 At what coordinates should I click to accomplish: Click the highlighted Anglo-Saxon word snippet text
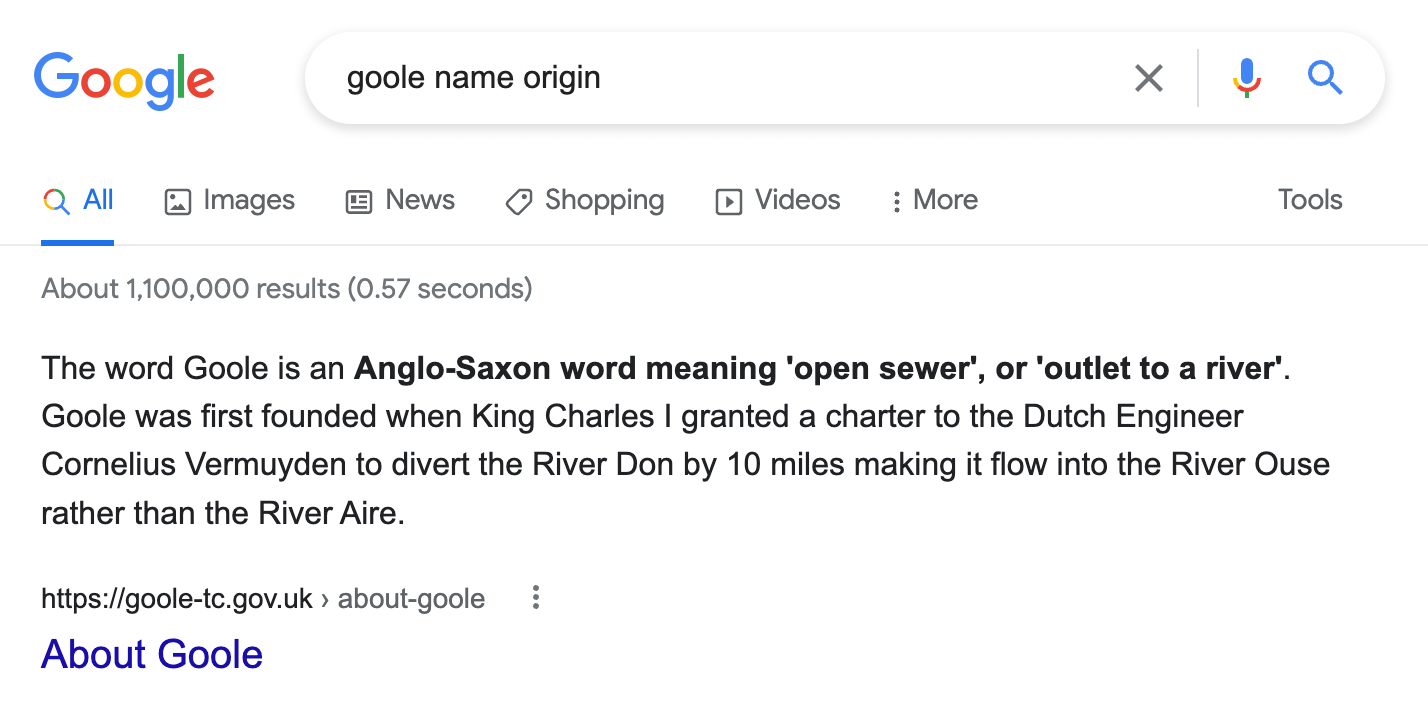tap(818, 369)
